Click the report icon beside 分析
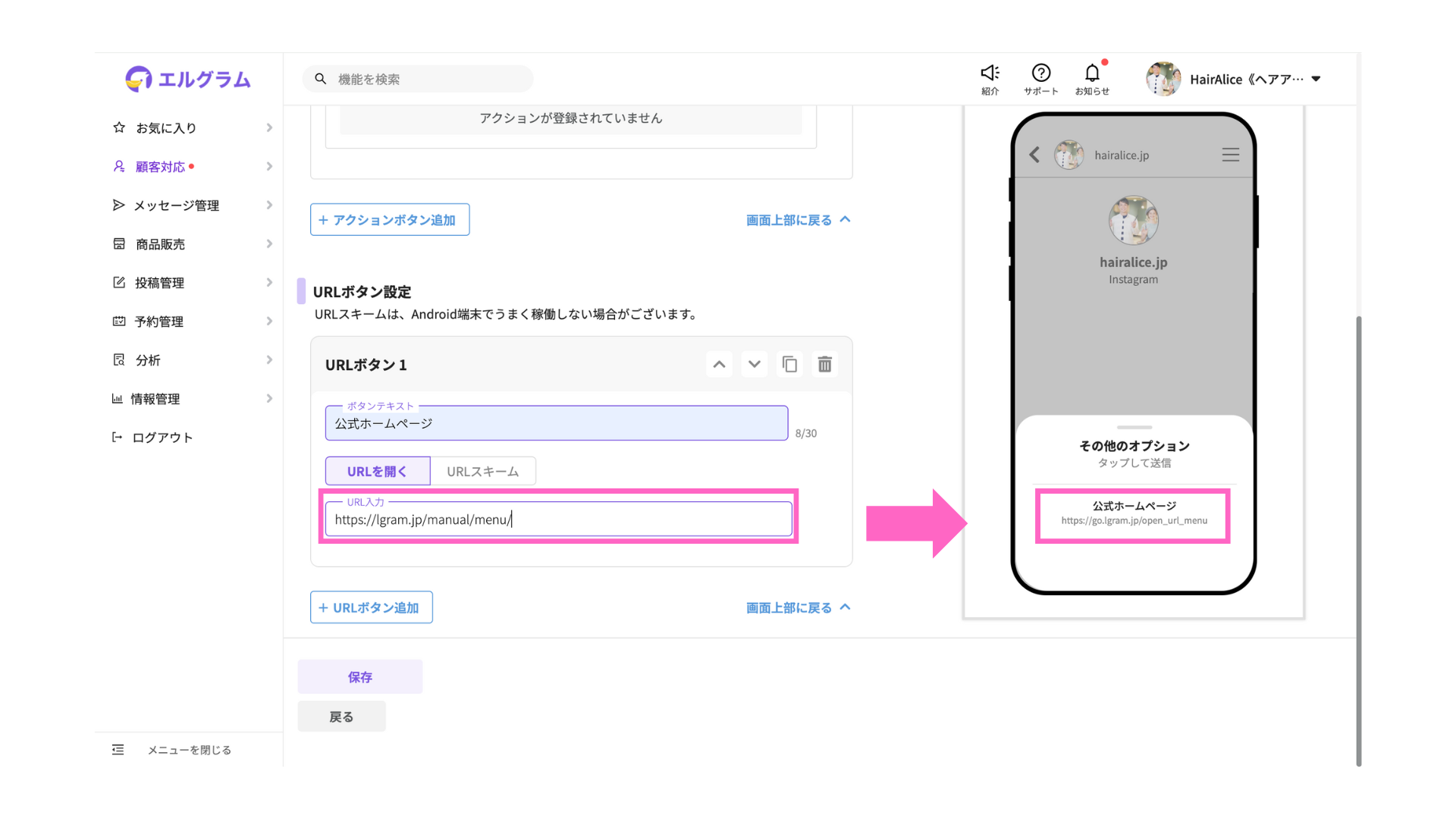The image size is (1456, 819). [x=119, y=359]
